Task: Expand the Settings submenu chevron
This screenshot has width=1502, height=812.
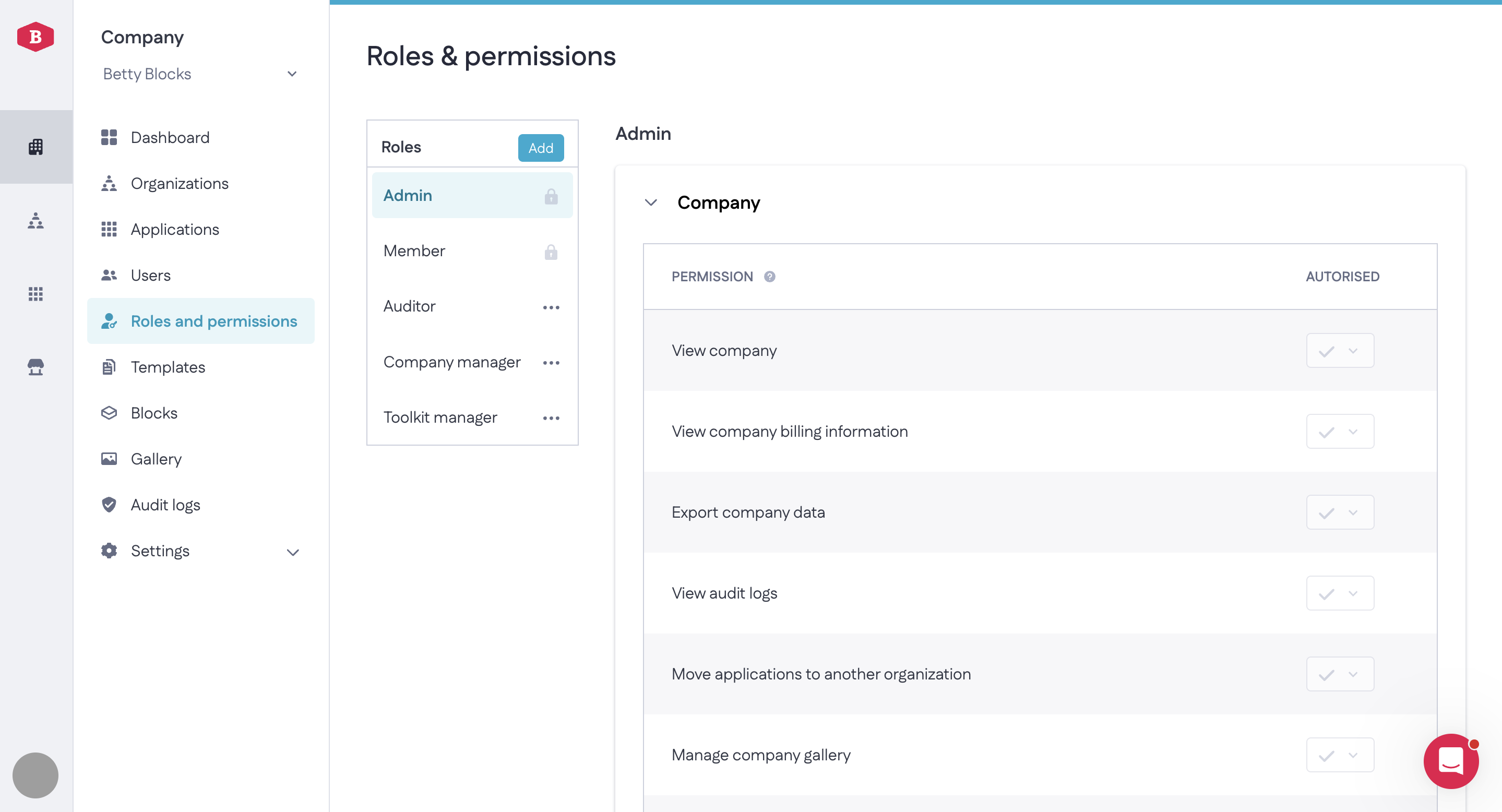Action: [x=293, y=552]
